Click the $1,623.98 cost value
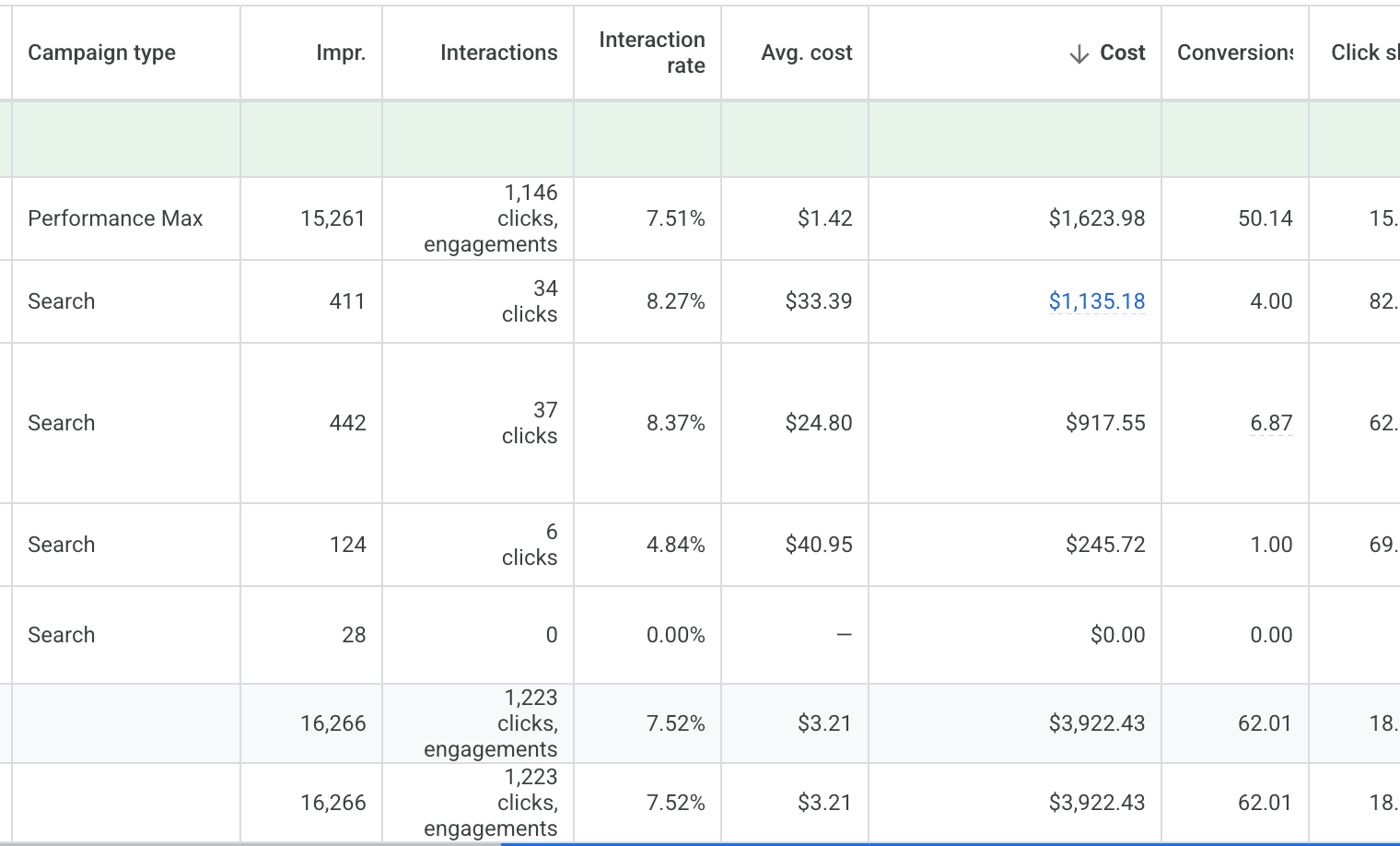 coord(1097,218)
